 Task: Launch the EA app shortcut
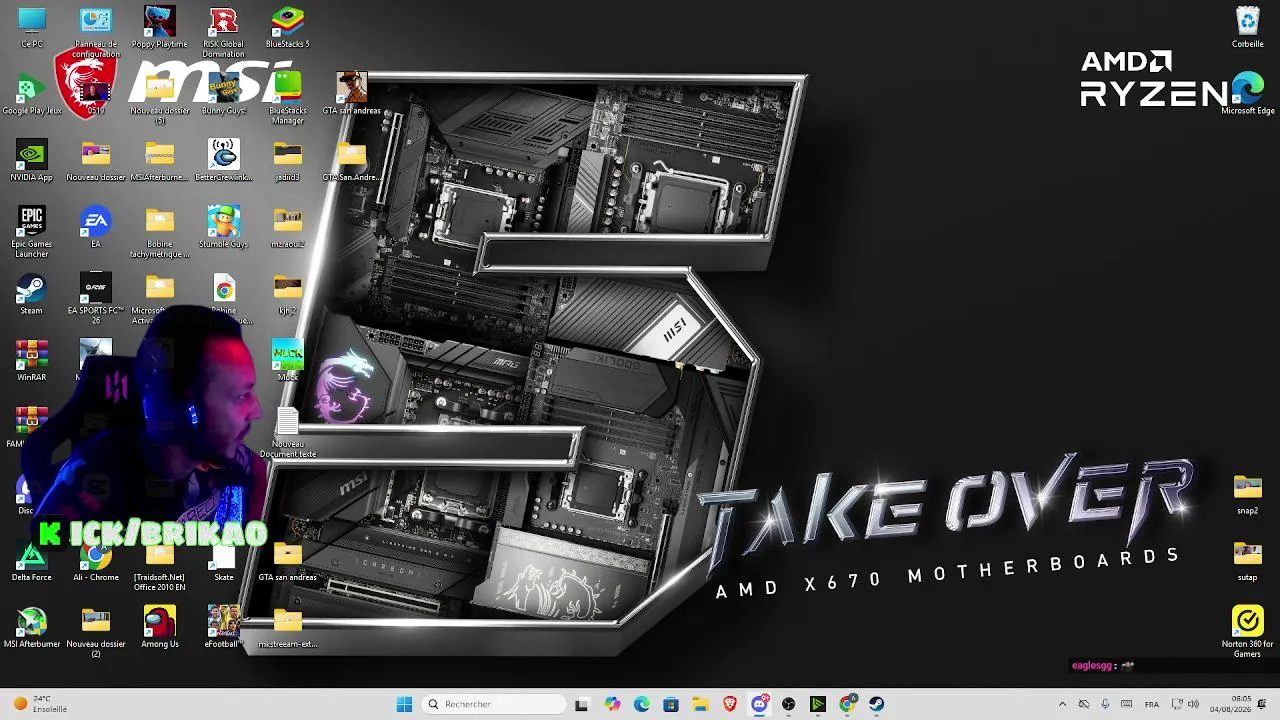[x=96, y=228]
